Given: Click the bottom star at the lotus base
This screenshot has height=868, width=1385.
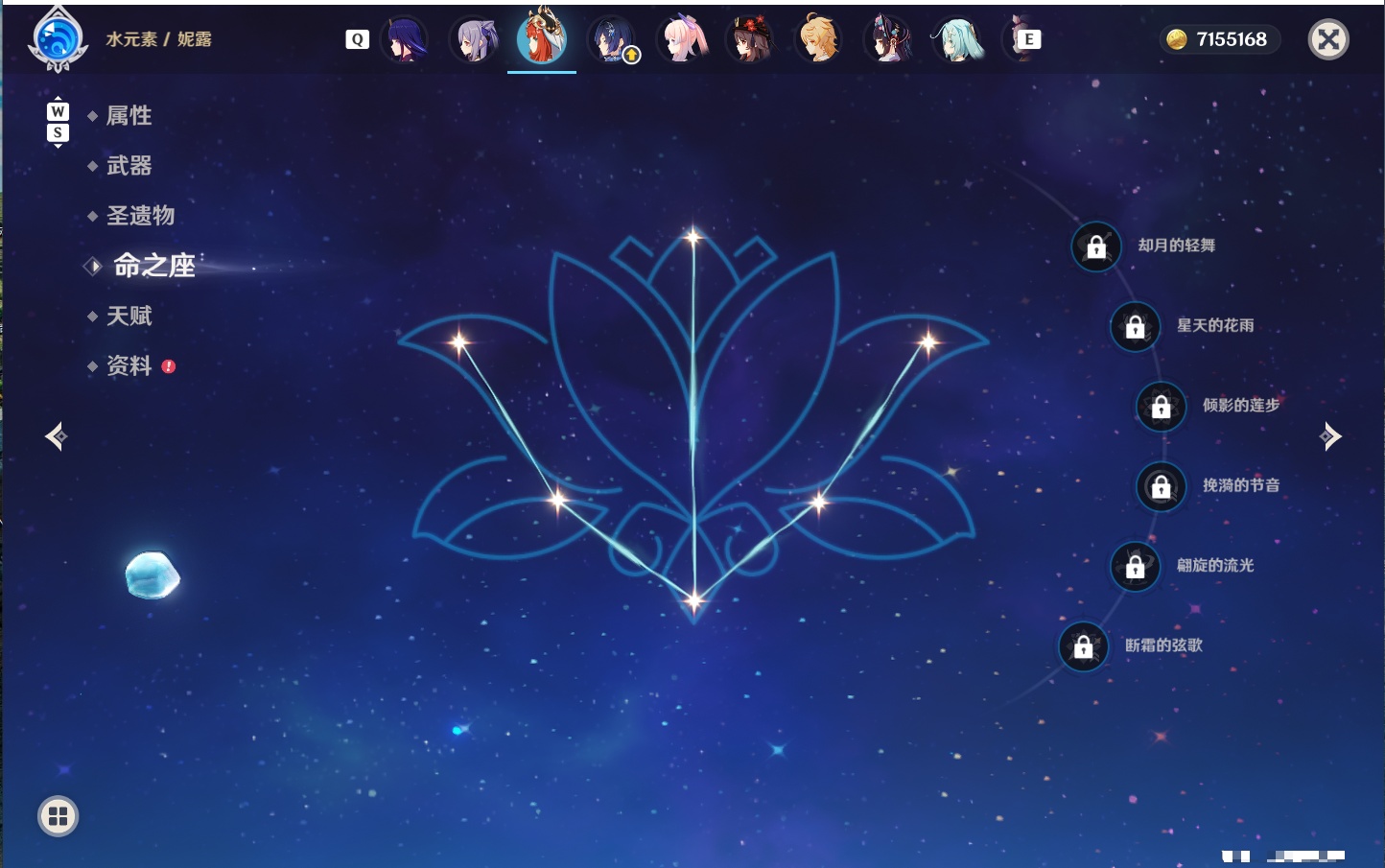Looking at the screenshot, I should 693,601.
